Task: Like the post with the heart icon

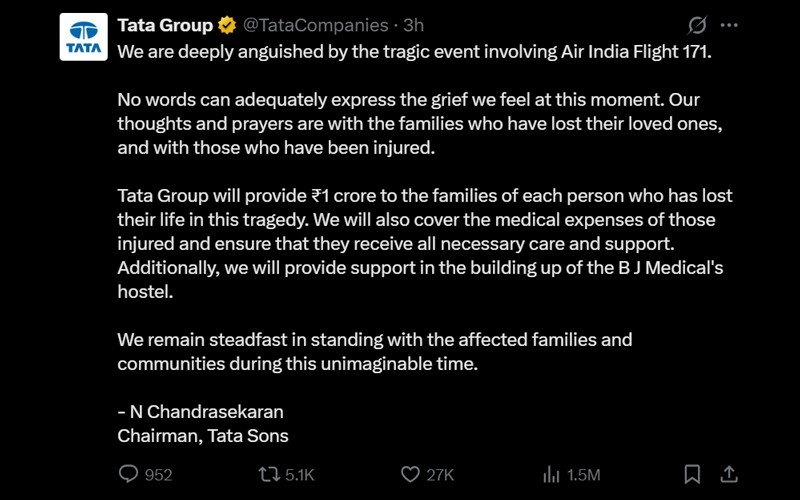Action: [x=410, y=474]
